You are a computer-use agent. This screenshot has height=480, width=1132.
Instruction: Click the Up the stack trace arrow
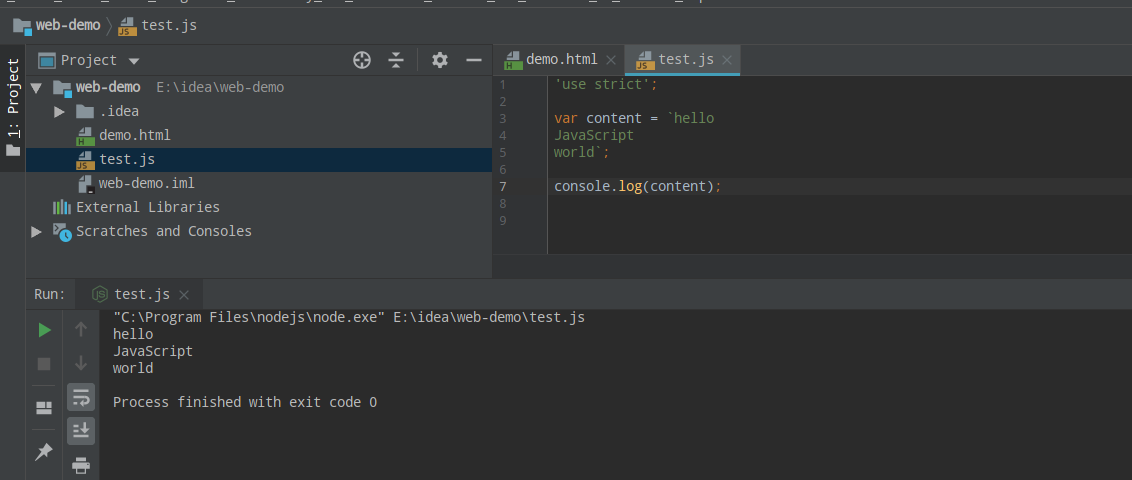[x=81, y=330]
